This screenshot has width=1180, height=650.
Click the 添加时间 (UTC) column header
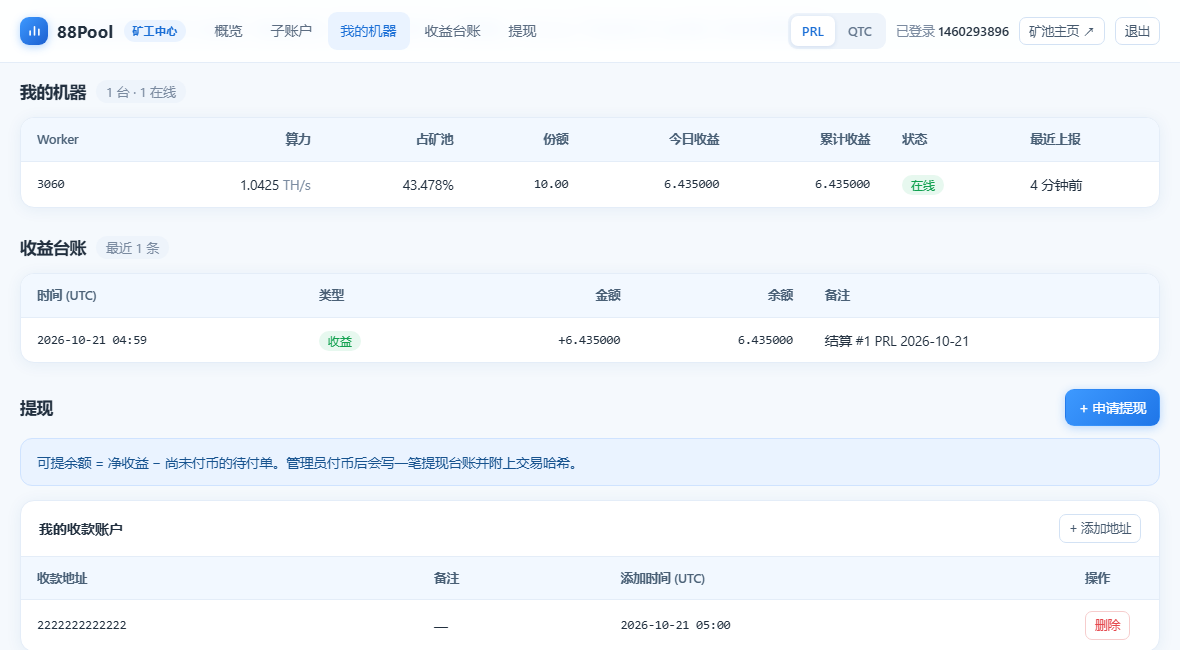click(662, 578)
